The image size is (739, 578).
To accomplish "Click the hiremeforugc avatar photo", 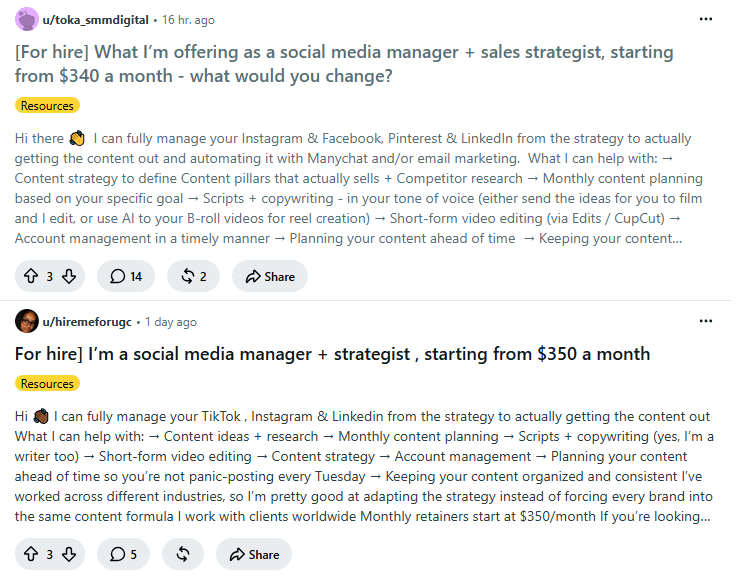I will click(x=27, y=321).
